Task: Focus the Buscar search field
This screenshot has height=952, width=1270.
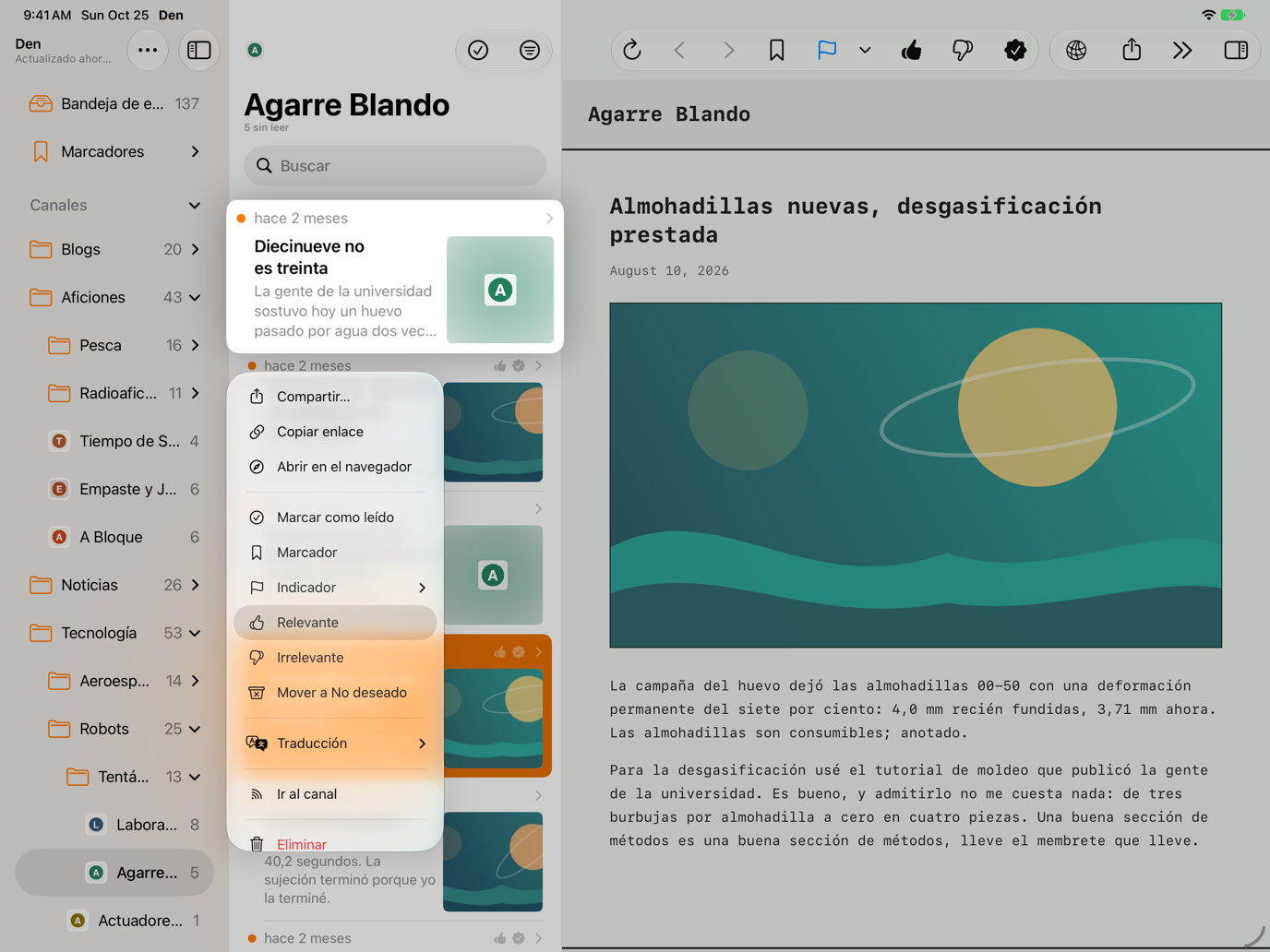Action: coord(395,166)
